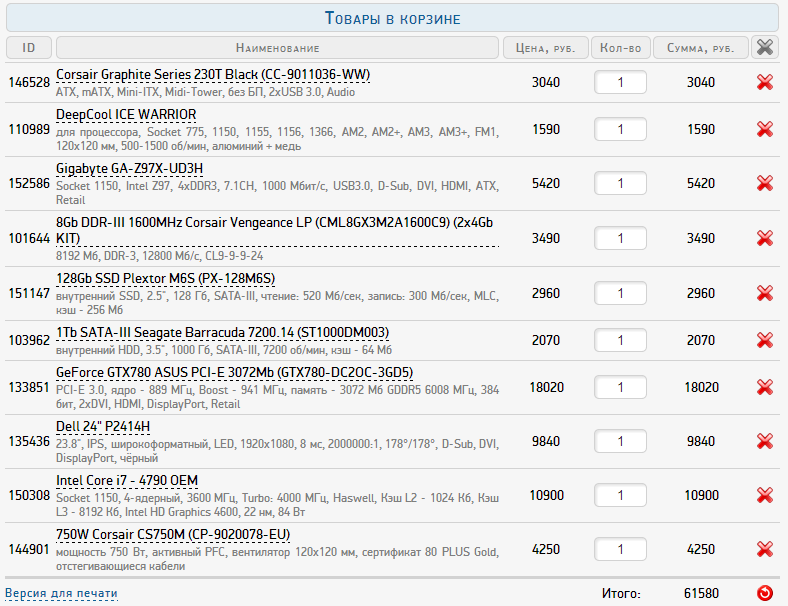788x606 pixels.
Task: Open the DeepCool ICE WARRIOR product page
Action: click(x=126, y=115)
